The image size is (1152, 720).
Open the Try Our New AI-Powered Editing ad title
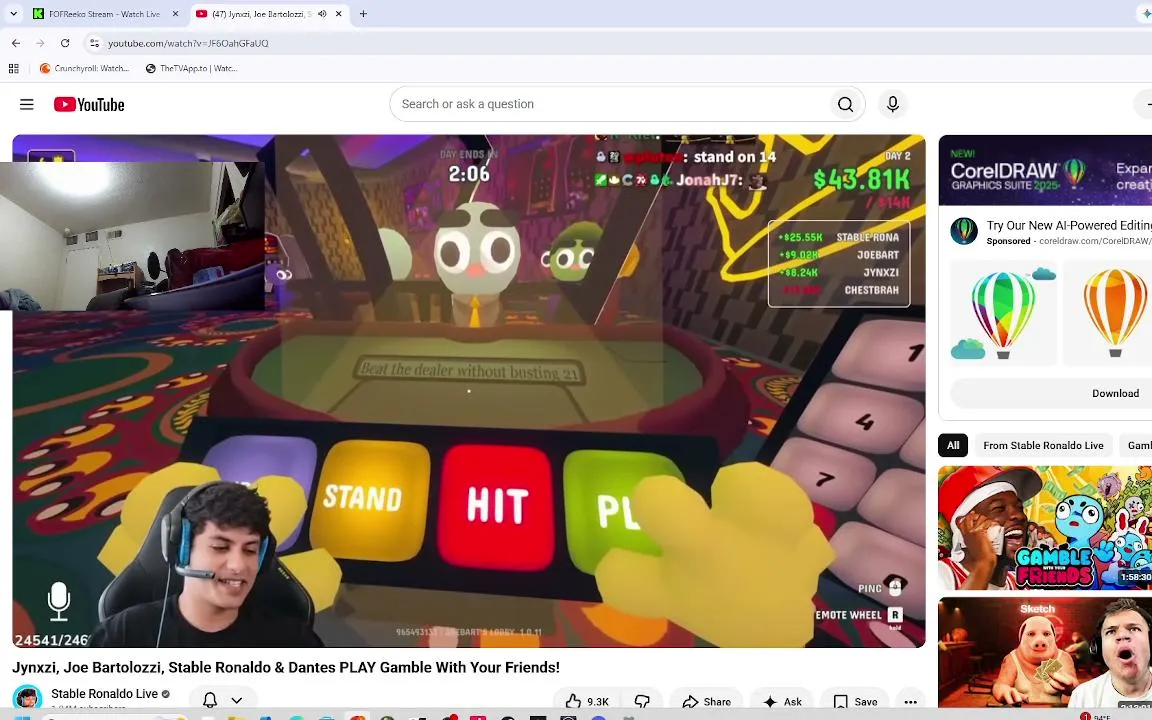[1069, 226]
